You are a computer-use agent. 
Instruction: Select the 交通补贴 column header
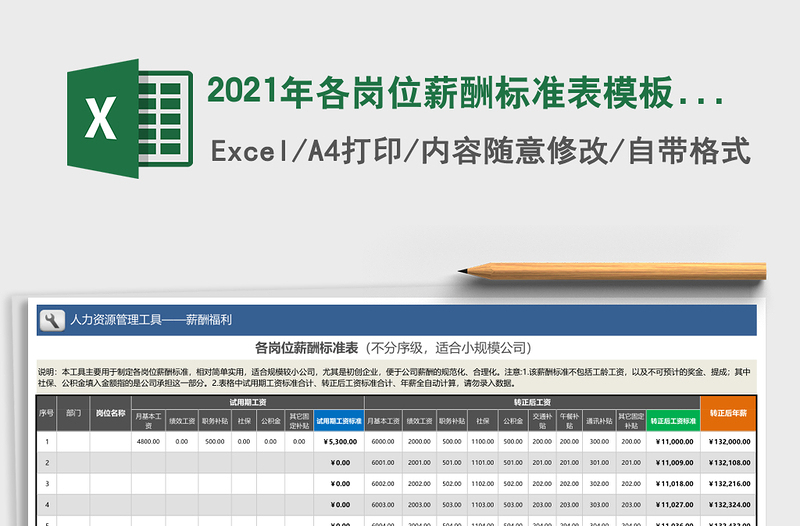[542, 421]
